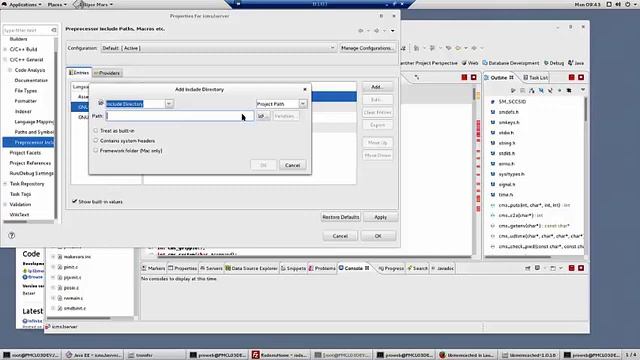Open the Places menu in top bar
Viewport: 640px width, 360px height.
point(57,4)
